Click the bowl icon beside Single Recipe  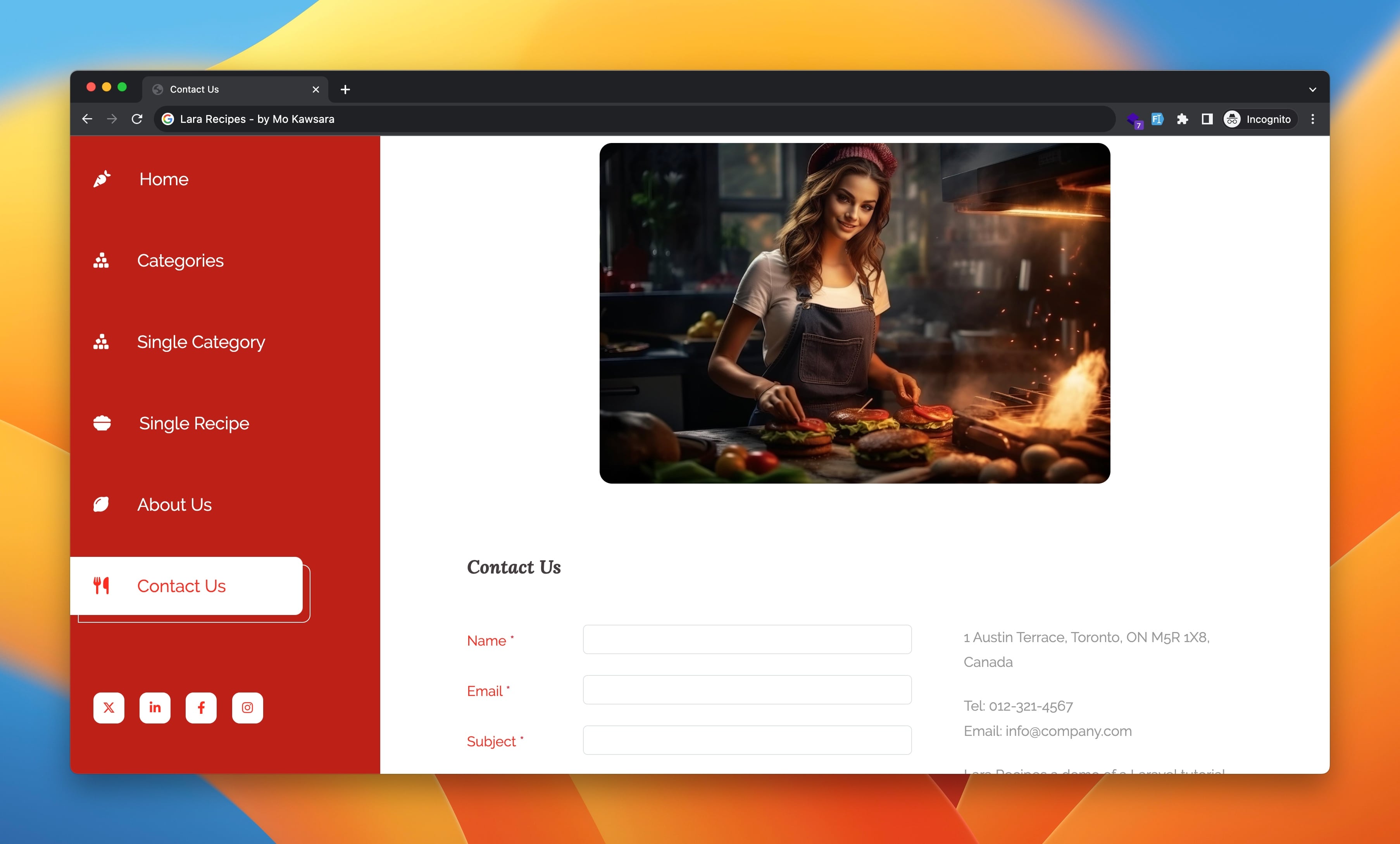click(102, 423)
